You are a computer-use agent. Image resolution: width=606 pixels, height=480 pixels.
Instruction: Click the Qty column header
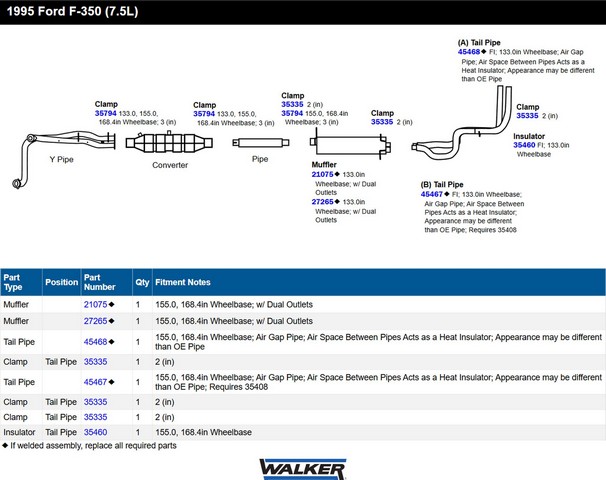click(142, 283)
